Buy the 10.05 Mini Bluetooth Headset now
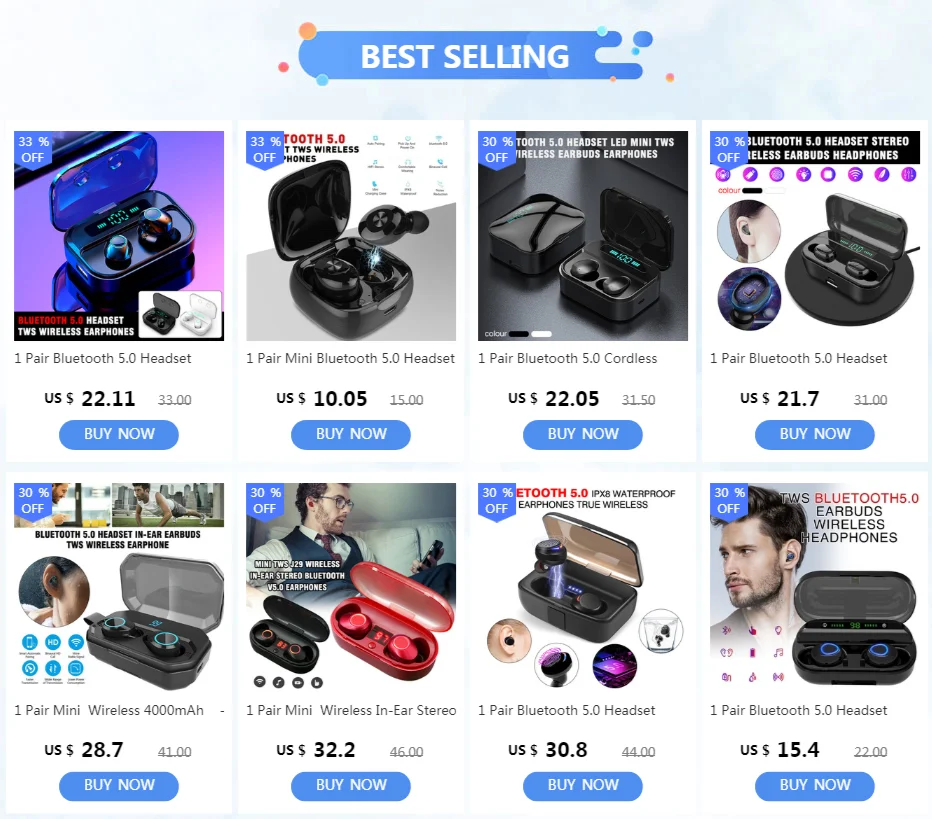This screenshot has width=932, height=819. tap(351, 434)
